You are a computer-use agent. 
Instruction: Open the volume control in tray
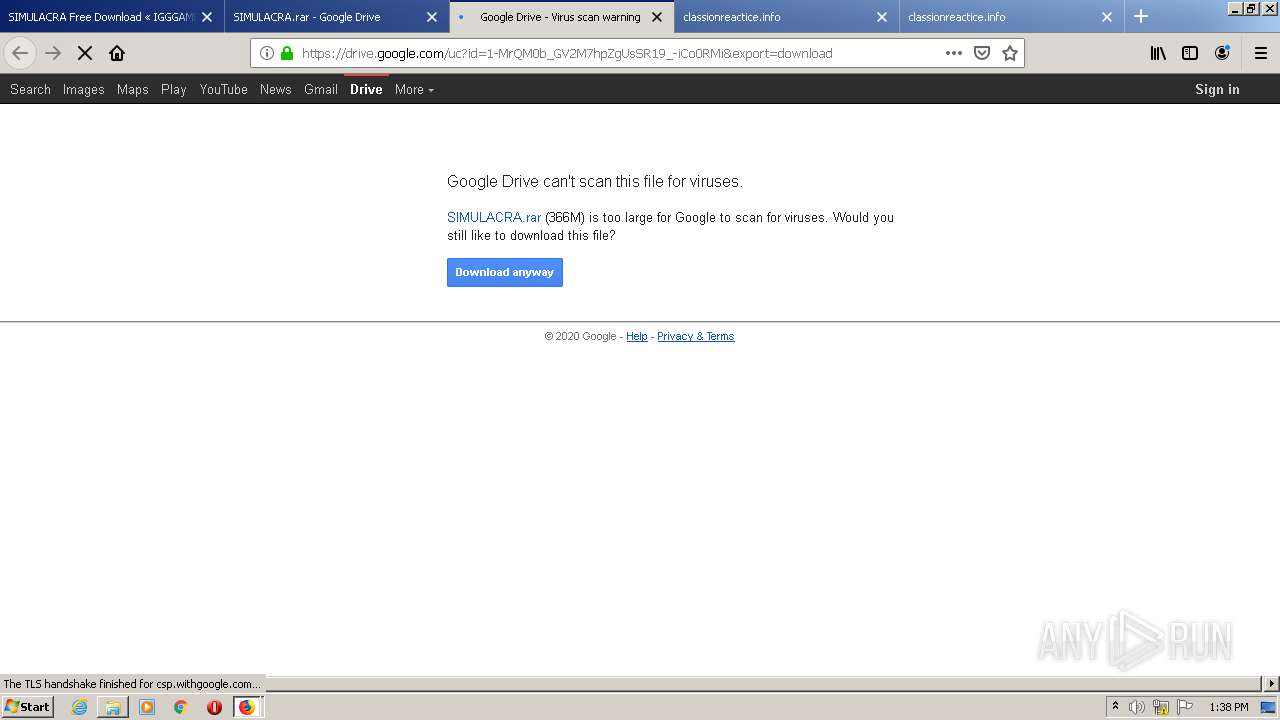pos(1137,707)
